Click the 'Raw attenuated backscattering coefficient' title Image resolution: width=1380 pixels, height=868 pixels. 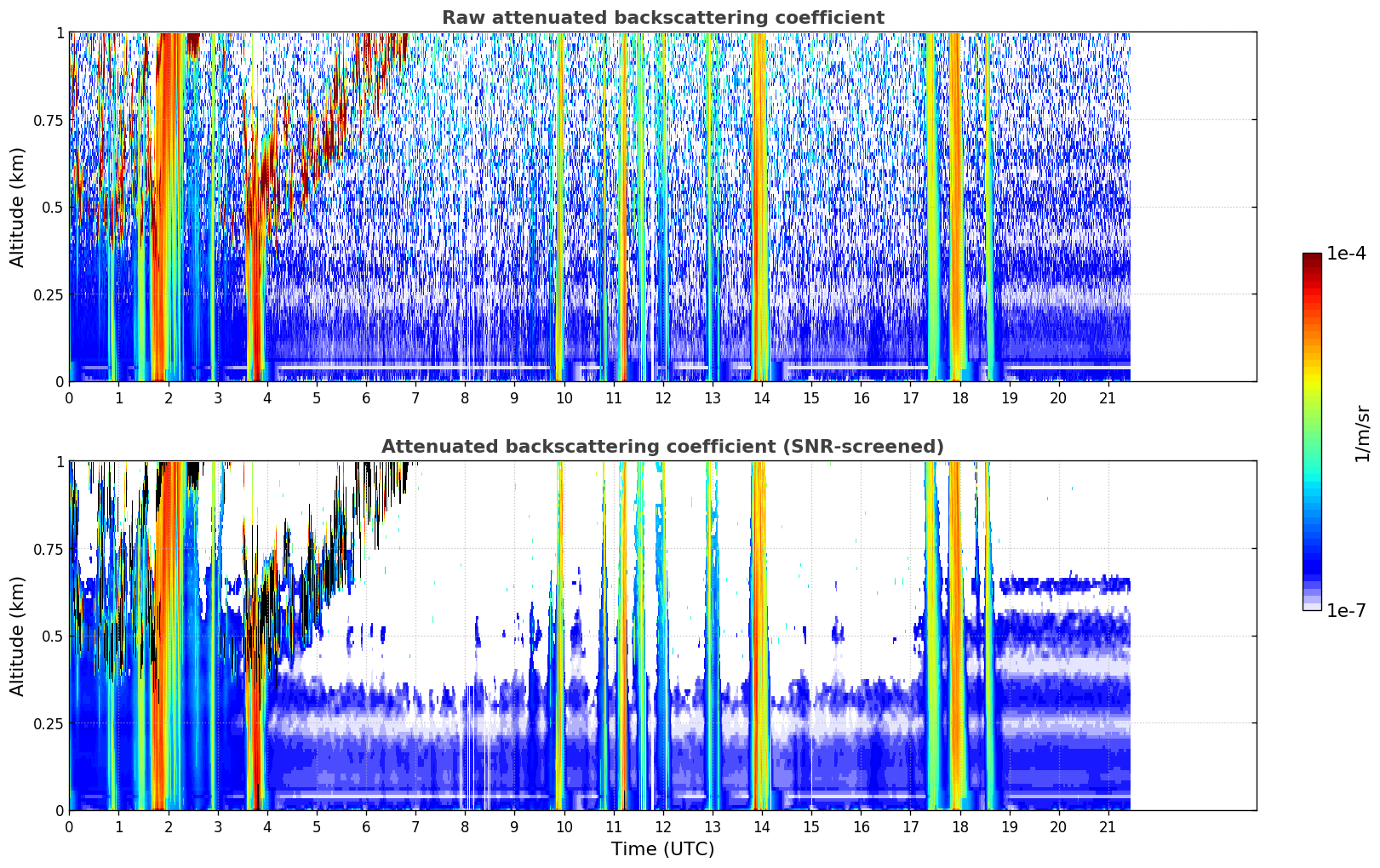662,18
